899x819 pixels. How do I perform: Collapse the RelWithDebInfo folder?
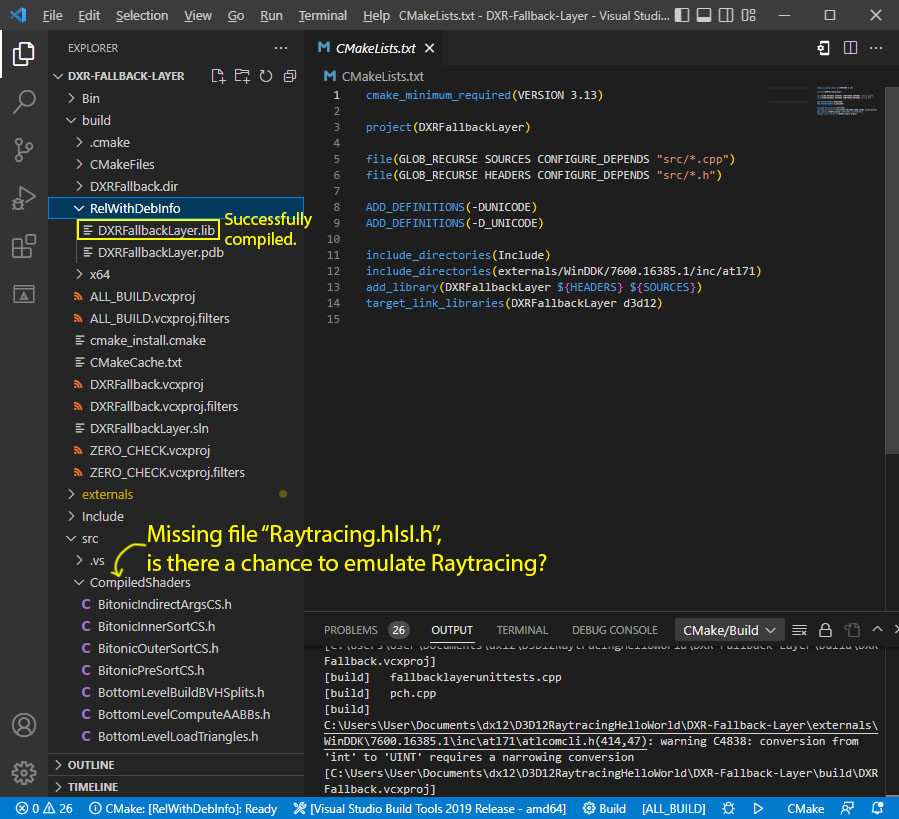pyautogui.click(x=176, y=208)
